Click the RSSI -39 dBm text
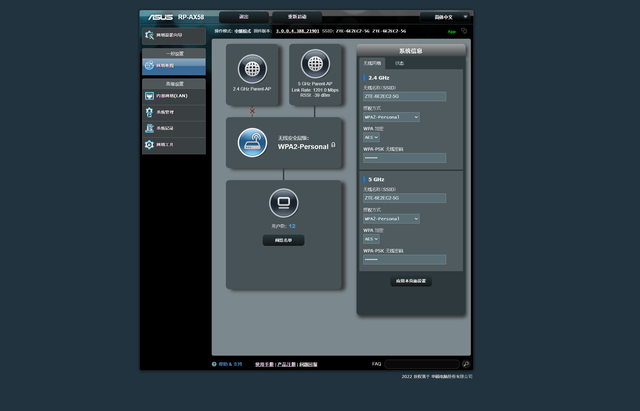The image size is (640, 411). pos(315,95)
